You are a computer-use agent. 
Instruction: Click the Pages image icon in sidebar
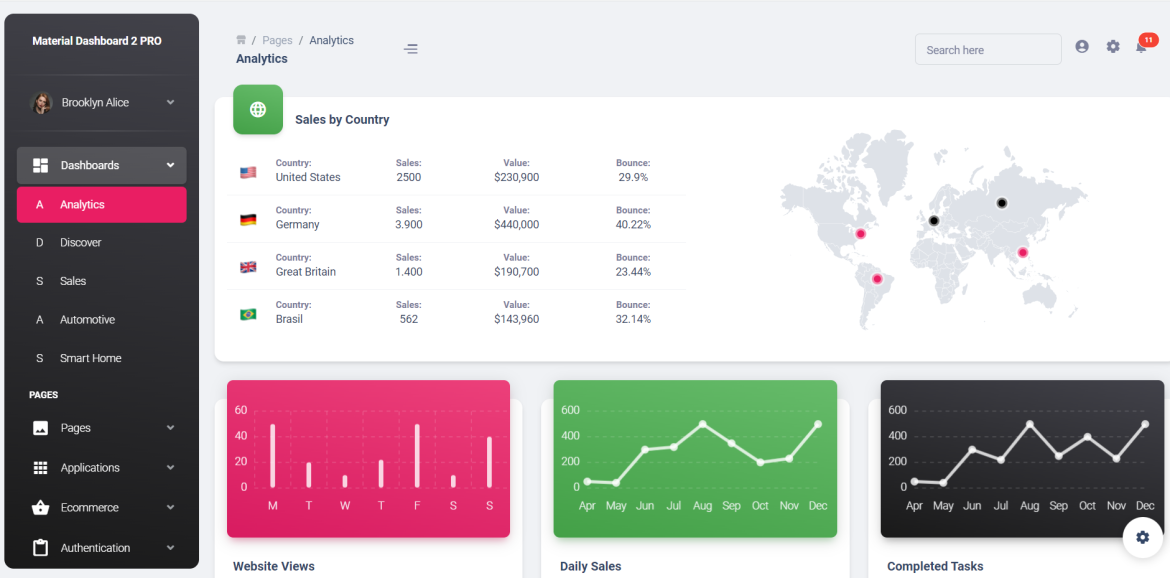click(x=40, y=427)
